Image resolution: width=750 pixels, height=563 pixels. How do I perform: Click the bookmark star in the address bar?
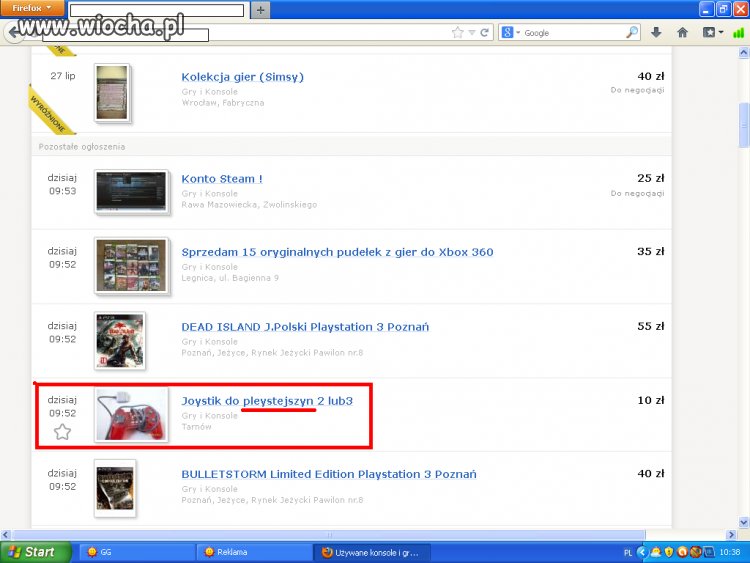[457, 33]
